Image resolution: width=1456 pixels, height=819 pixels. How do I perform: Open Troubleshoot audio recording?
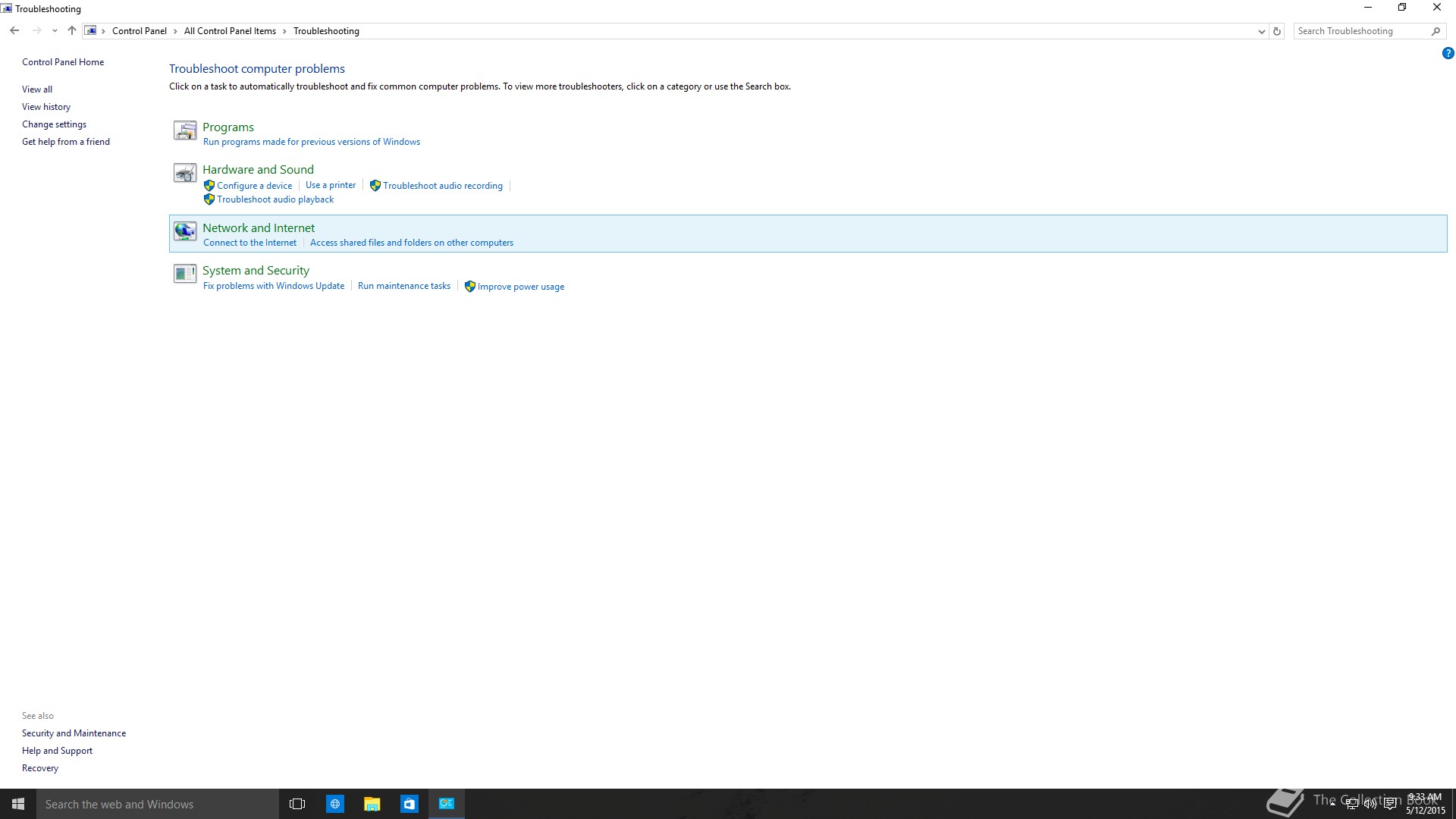[x=443, y=186]
